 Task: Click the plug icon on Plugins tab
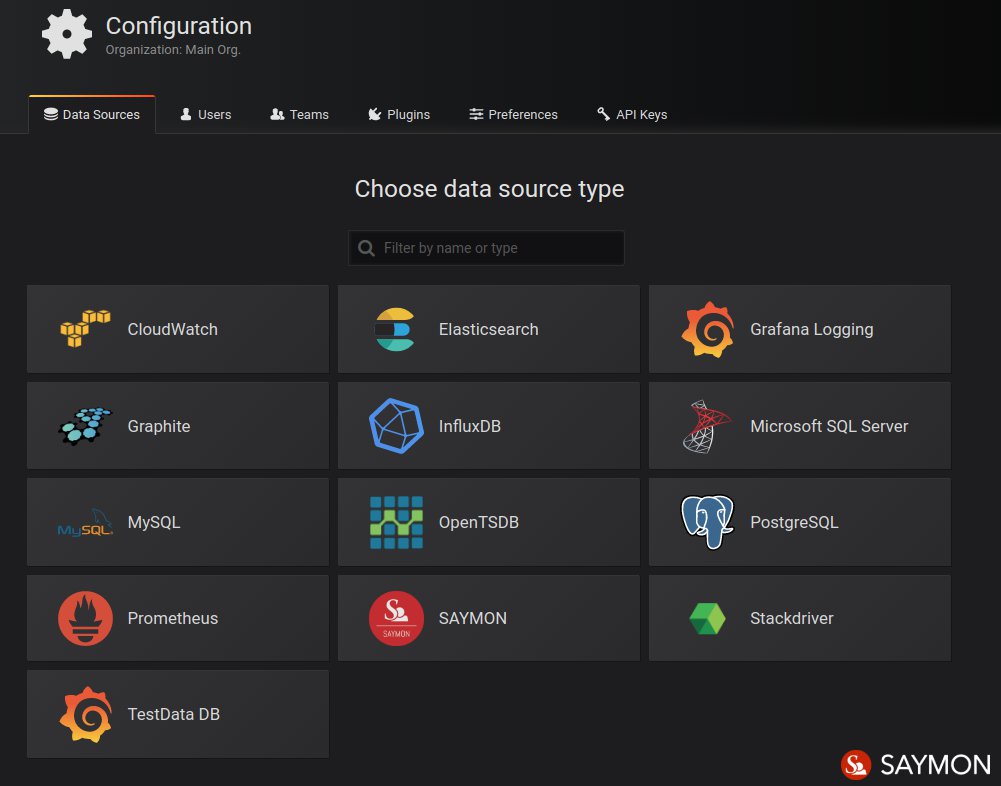click(x=375, y=114)
